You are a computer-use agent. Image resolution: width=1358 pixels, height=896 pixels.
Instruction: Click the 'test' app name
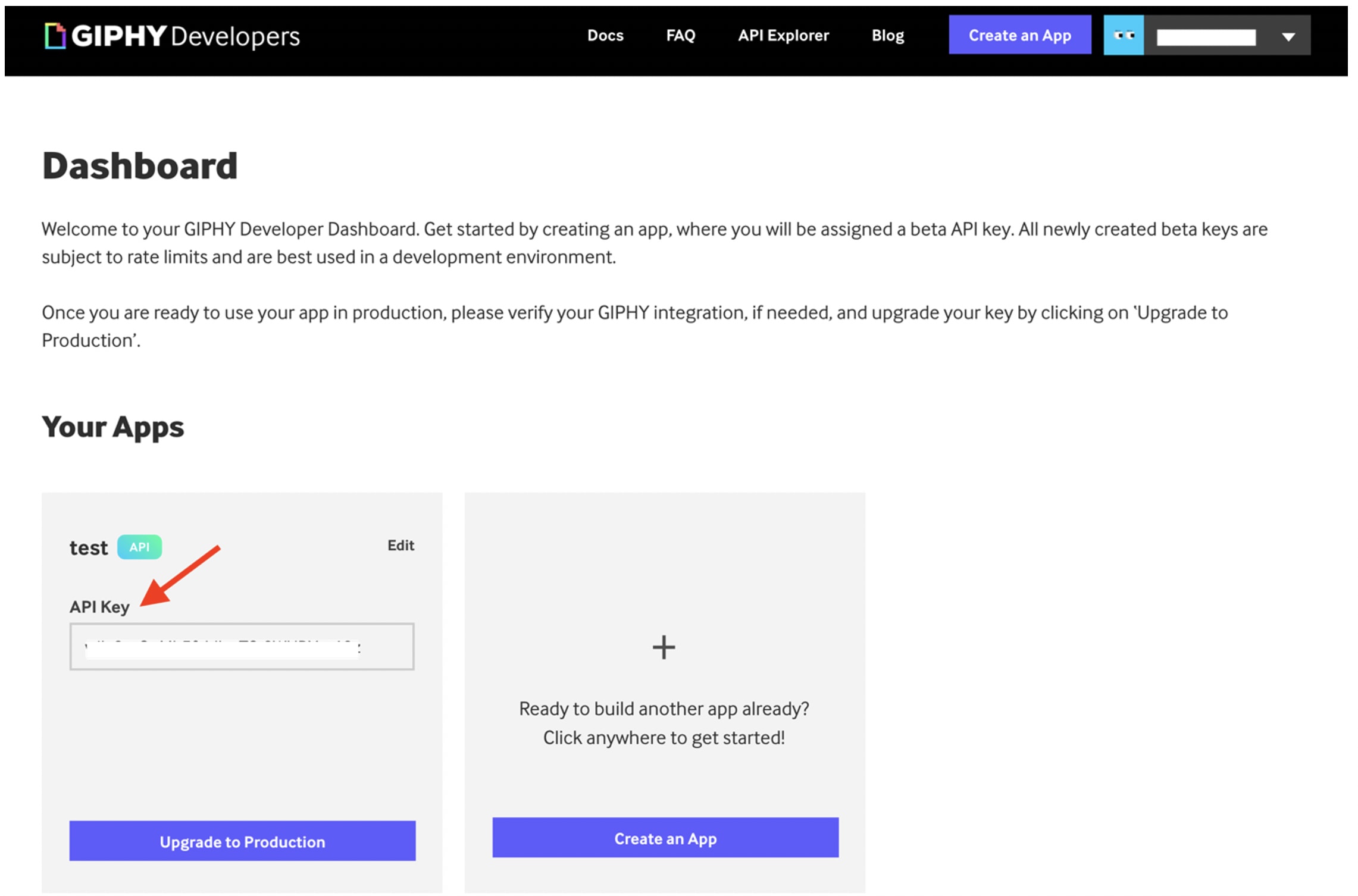pos(89,547)
